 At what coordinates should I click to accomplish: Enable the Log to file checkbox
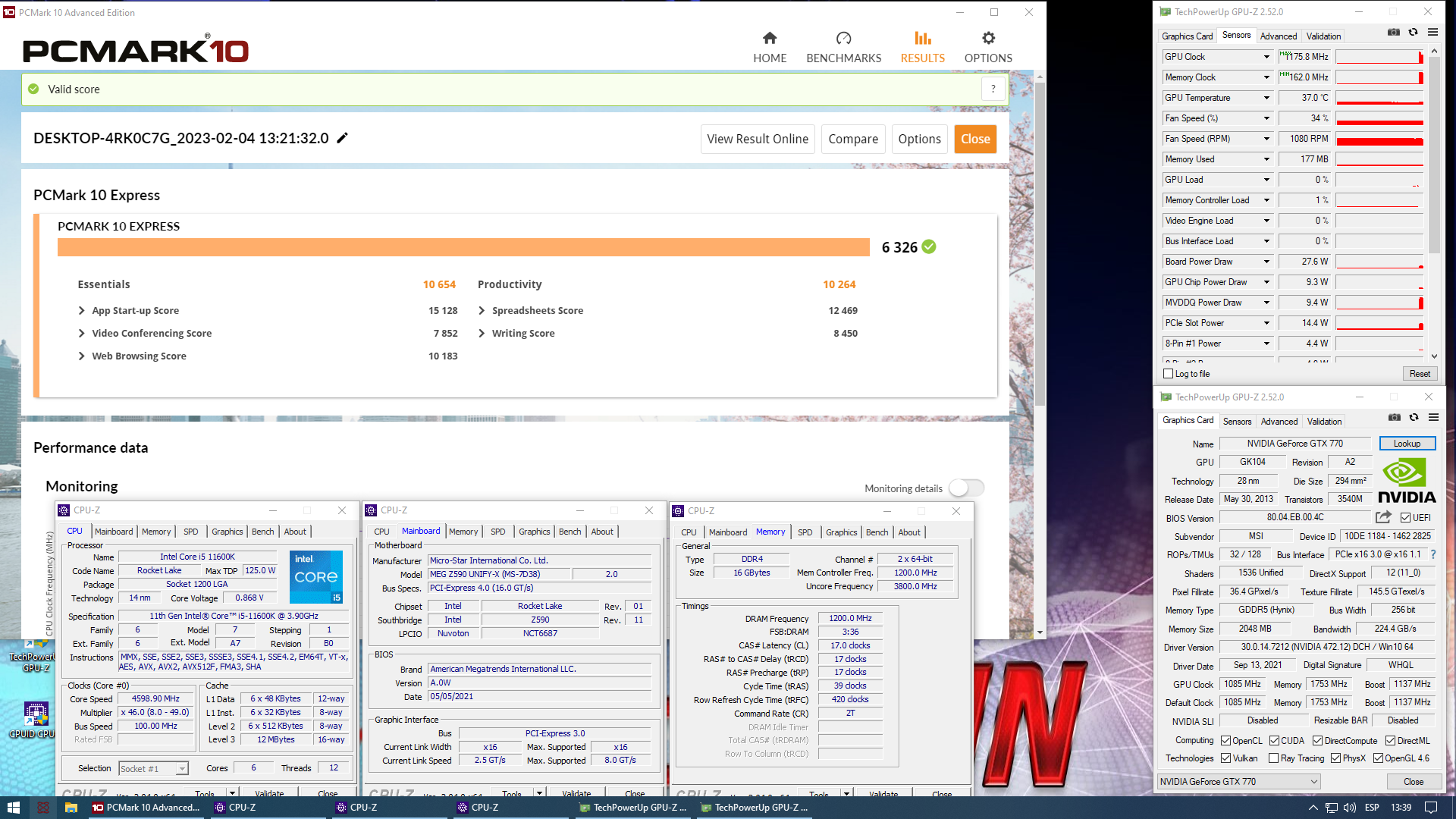point(1169,374)
